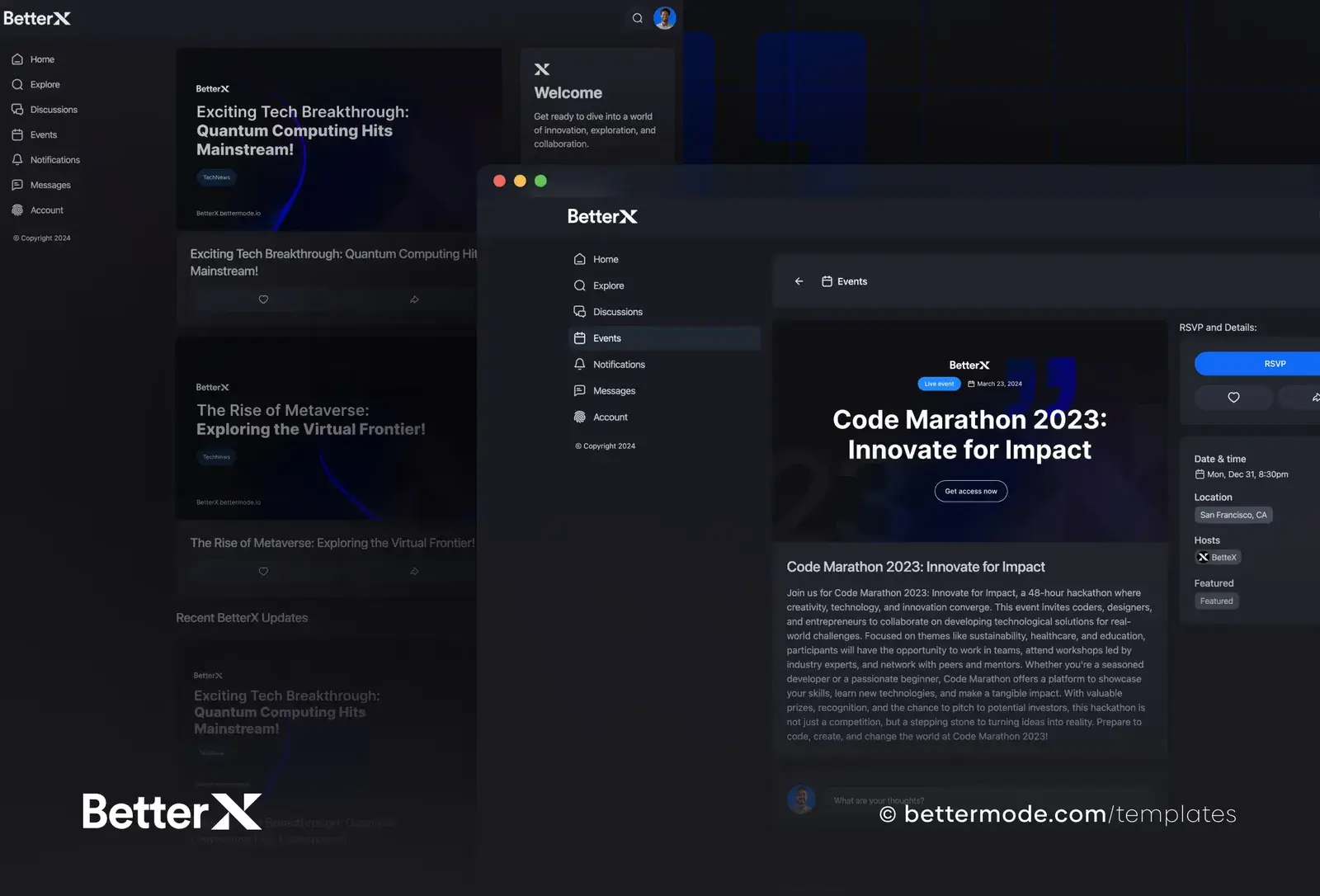
Task: Open the search icon in the back window header
Action: point(637,18)
